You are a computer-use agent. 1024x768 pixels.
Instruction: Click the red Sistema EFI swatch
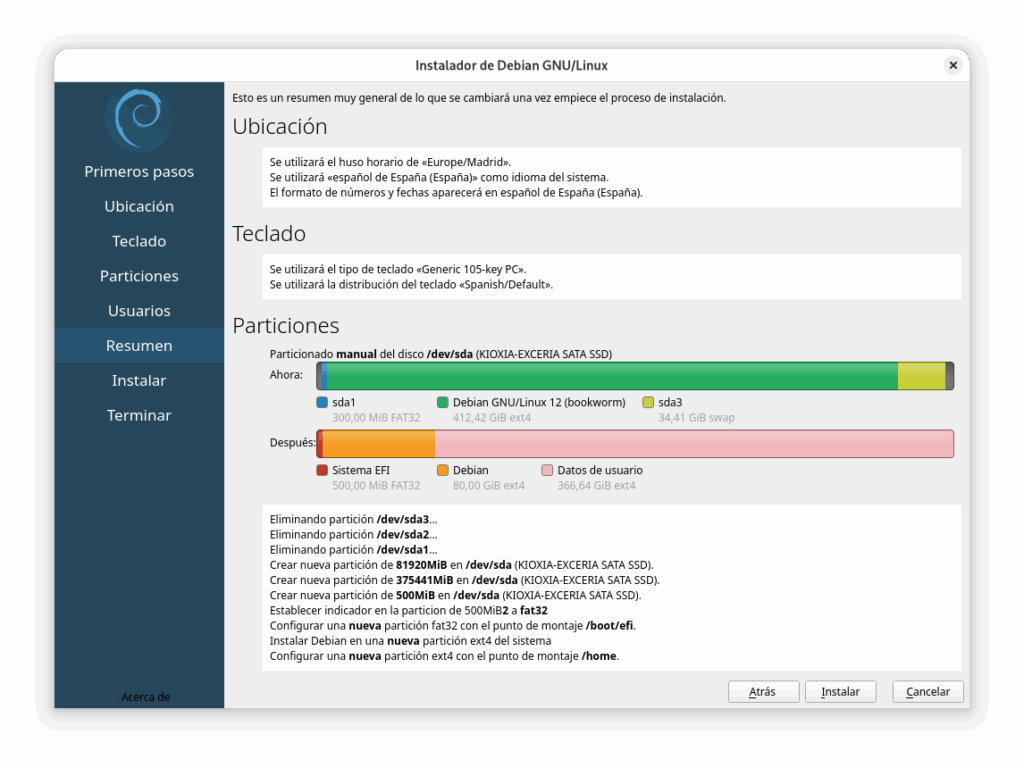point(322,470)
